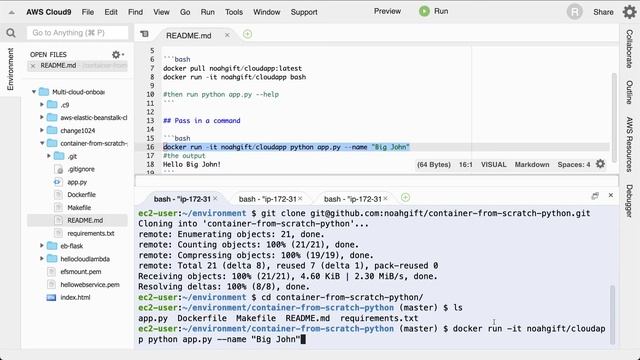The width and height of the screenshot is (640, 360).
Task: Add a new editor tab with plus icon
Action: [247, 34]
